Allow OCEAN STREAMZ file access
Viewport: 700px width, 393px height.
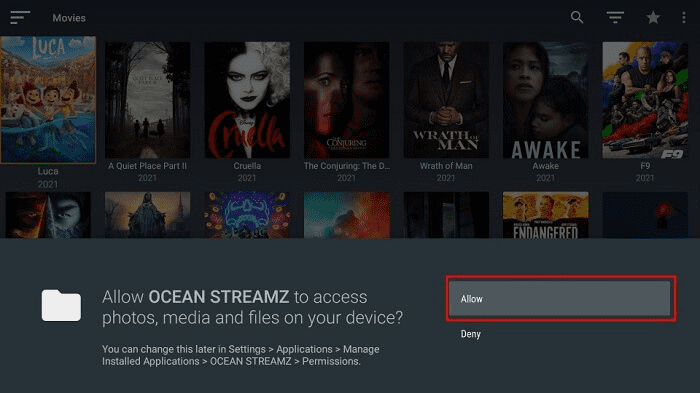(560, 299)
